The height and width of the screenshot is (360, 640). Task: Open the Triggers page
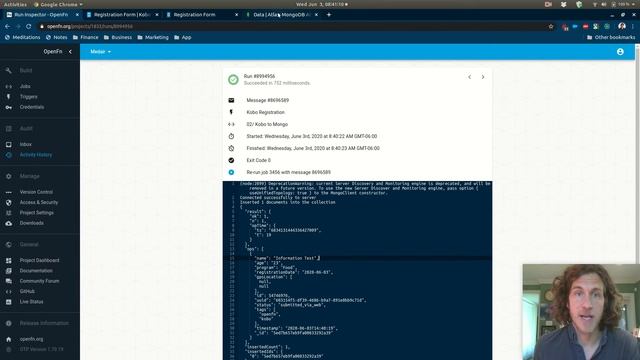click(28, 97)
